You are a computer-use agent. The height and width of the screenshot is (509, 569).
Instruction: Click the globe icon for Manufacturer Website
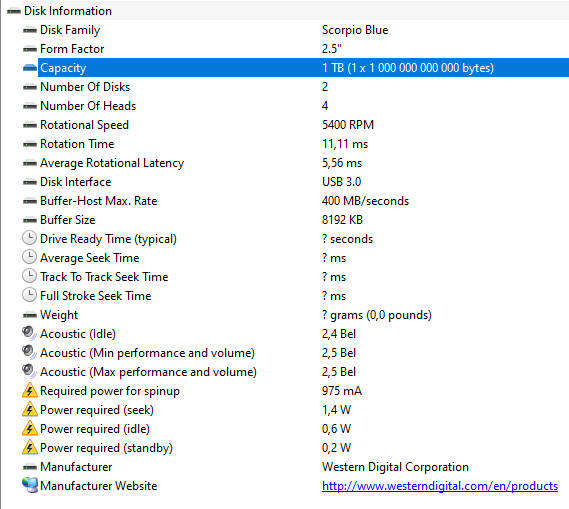coord(30,485)
